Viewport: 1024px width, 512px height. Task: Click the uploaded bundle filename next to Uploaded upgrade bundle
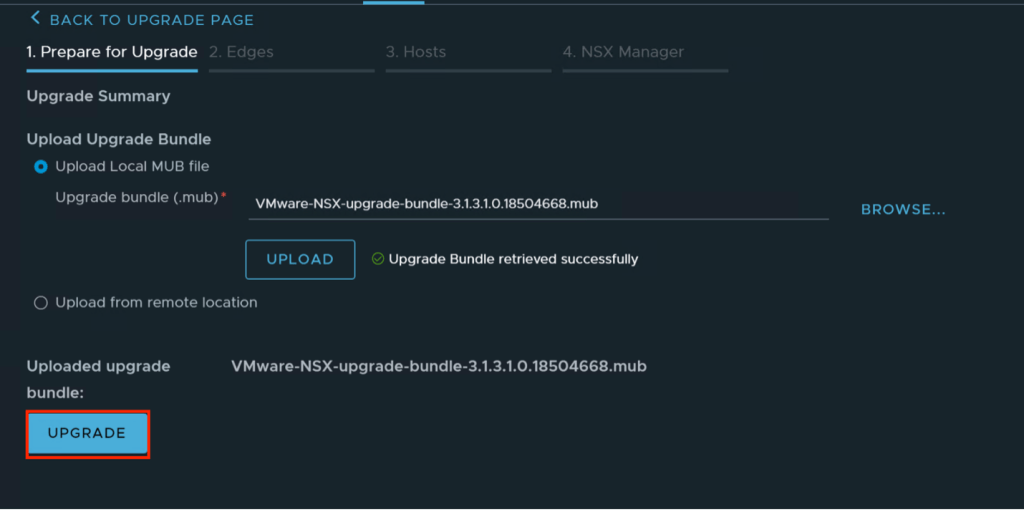click(x=439, y=367)
